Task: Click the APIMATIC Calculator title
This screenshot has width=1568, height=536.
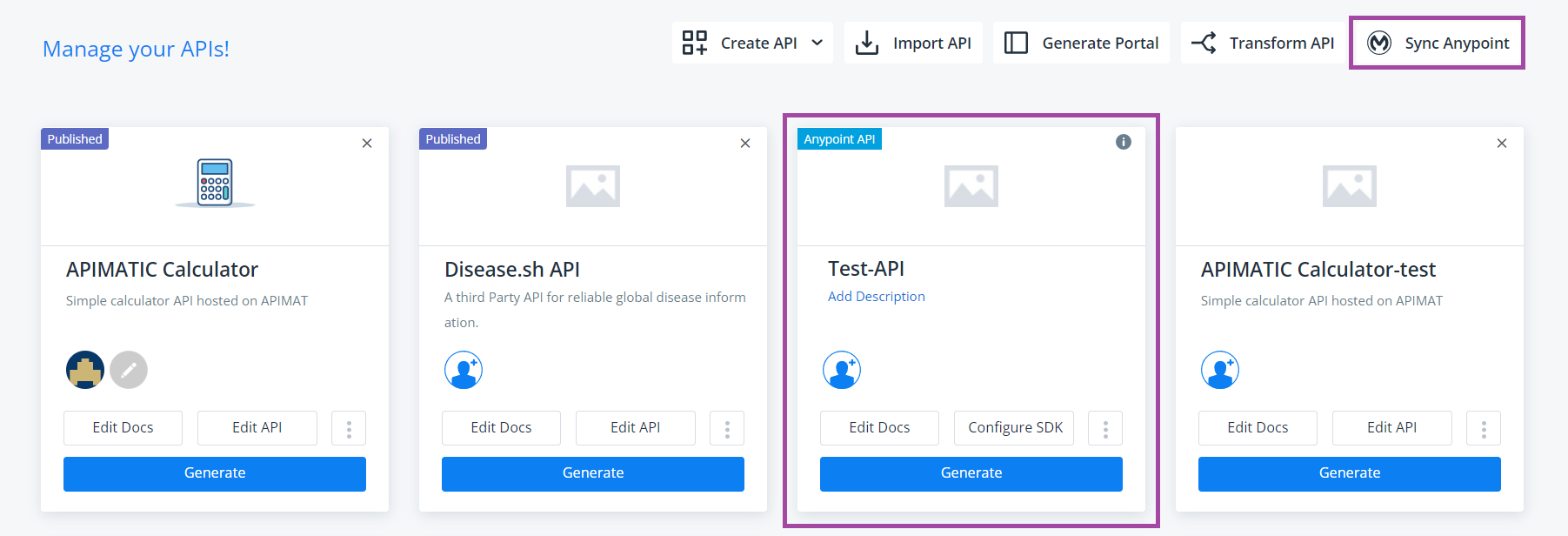Action: [x=162, y=270]
